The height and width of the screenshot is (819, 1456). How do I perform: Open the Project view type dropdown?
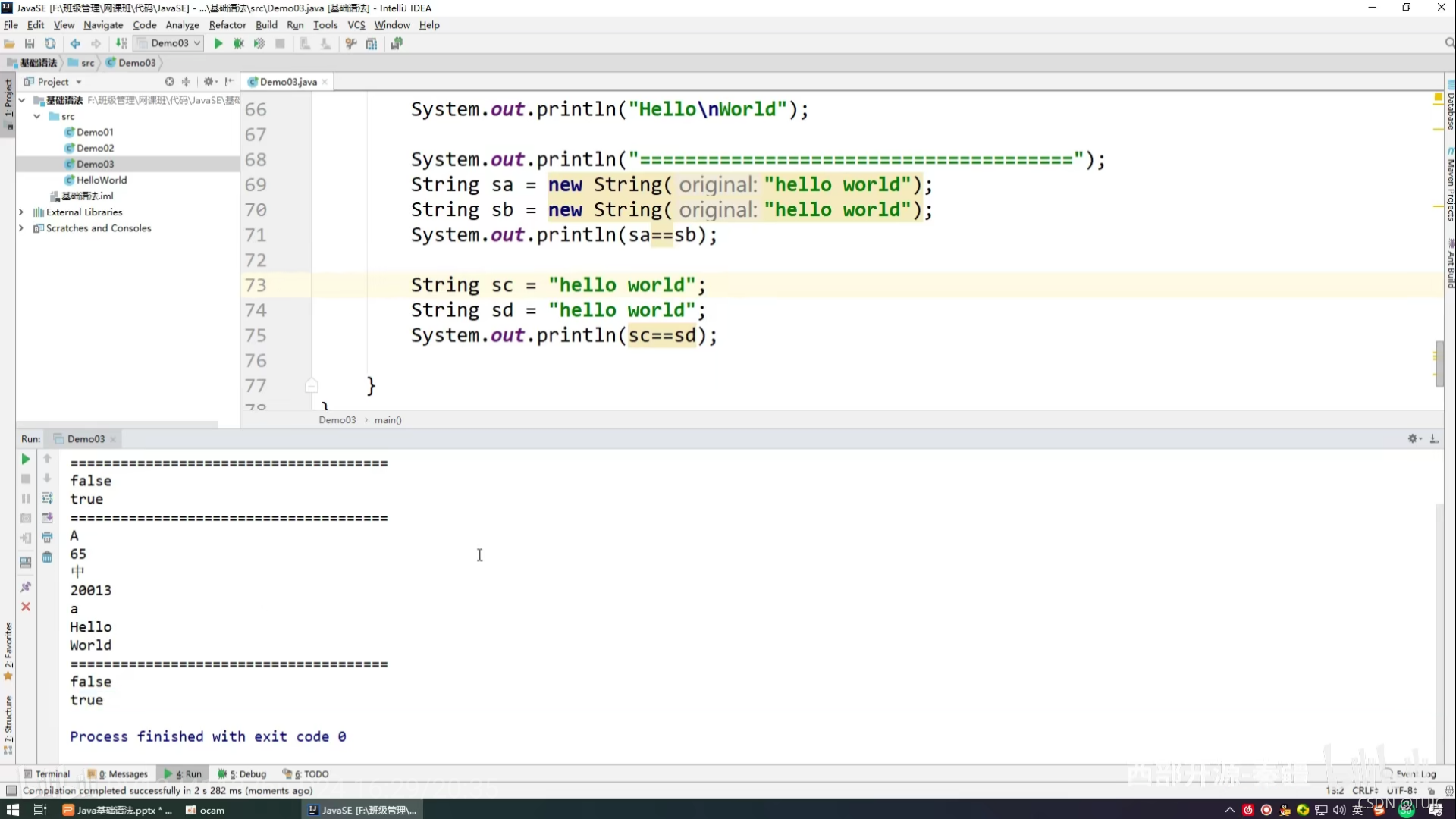click(x=79, y=82)
